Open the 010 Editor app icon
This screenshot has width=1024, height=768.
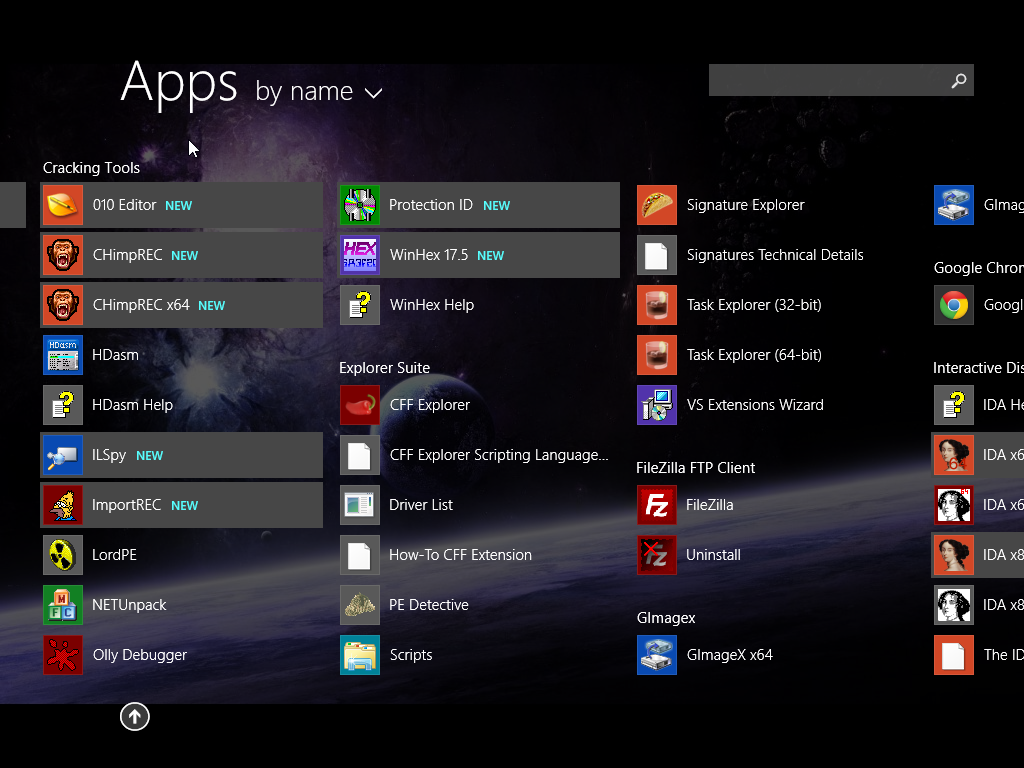(x=63, y=205)
